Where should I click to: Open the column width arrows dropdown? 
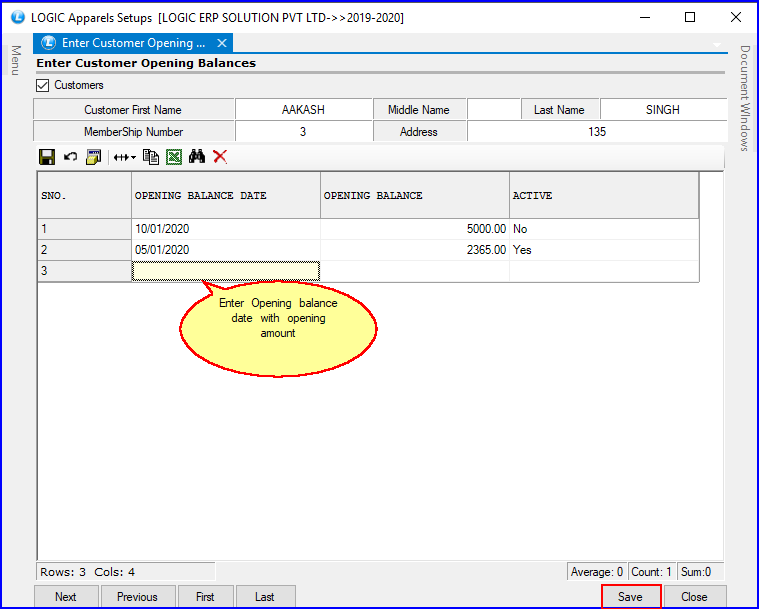tap(124, 157)
